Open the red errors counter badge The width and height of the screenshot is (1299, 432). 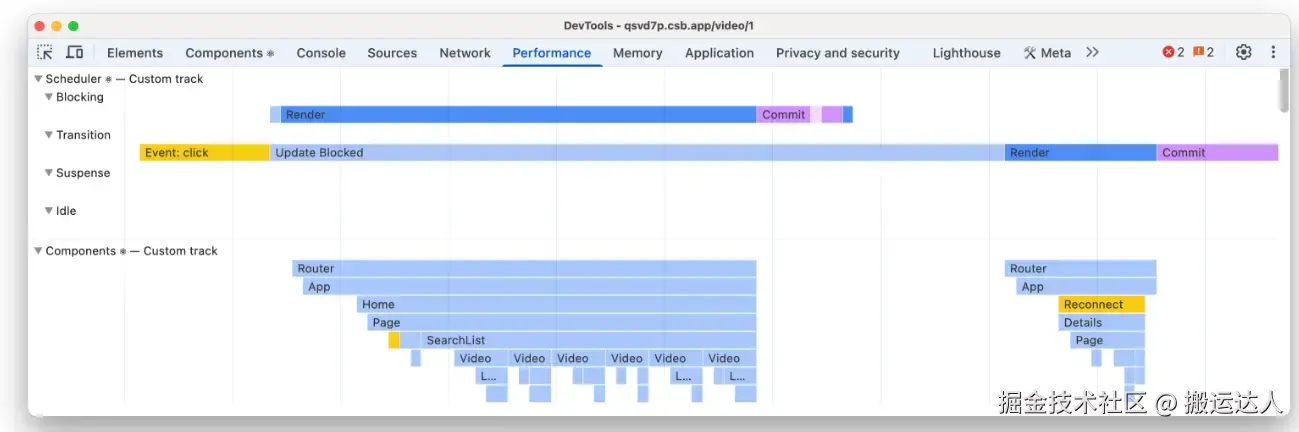point(1173,52)
